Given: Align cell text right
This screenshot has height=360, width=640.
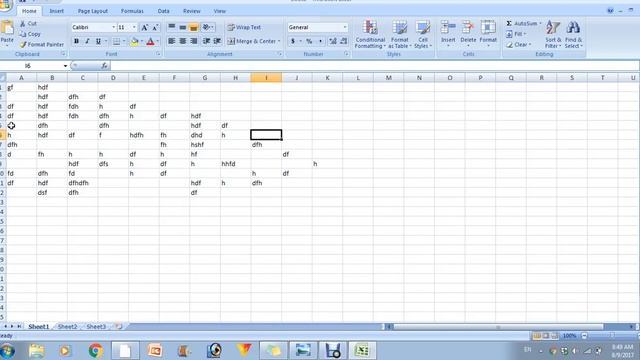Looking at the screenshot, I should click(x=193, y=41).
